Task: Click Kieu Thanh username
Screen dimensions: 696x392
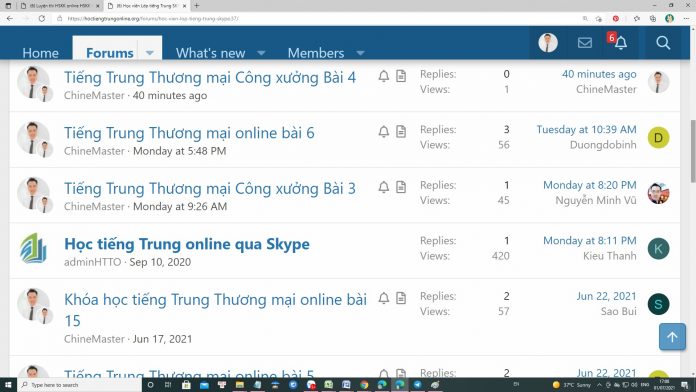Action: [x=609, y=256]
